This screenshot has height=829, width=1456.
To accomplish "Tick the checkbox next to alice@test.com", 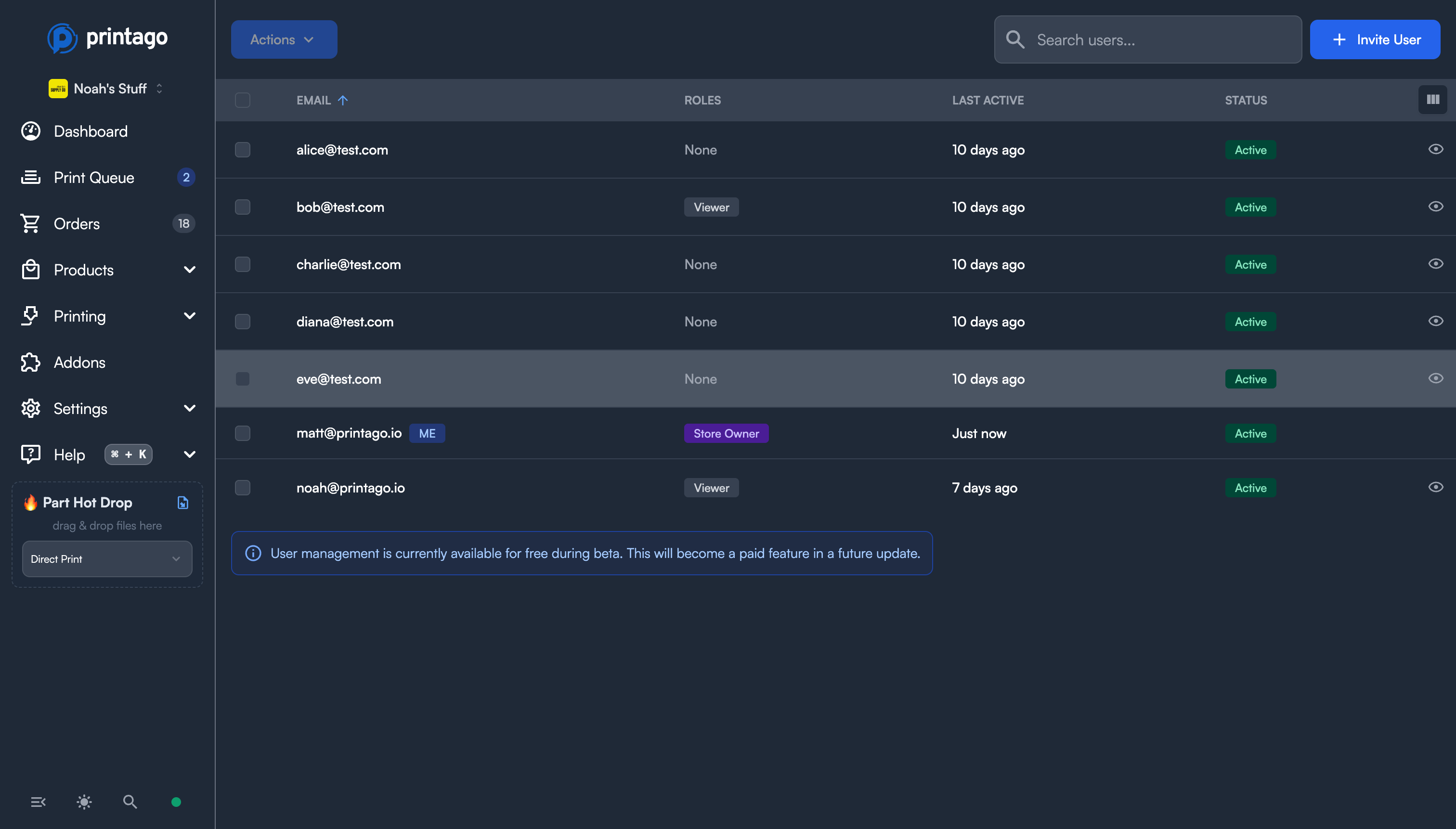I will (x=243, y=150).
